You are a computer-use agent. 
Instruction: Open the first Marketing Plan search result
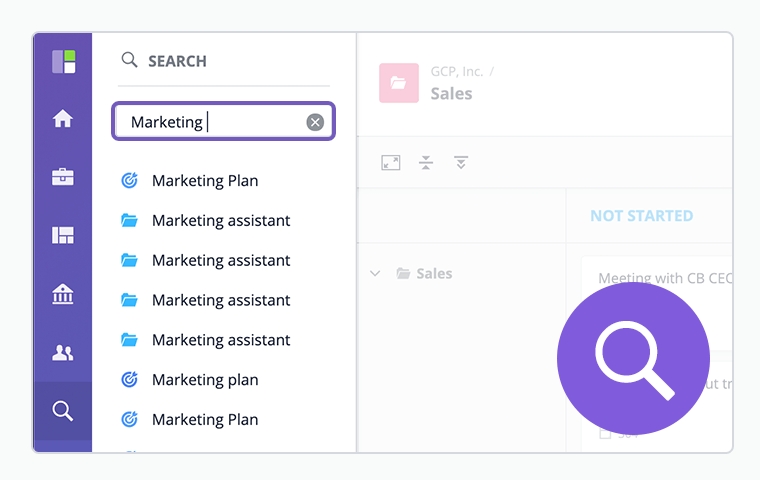point(205,181)
